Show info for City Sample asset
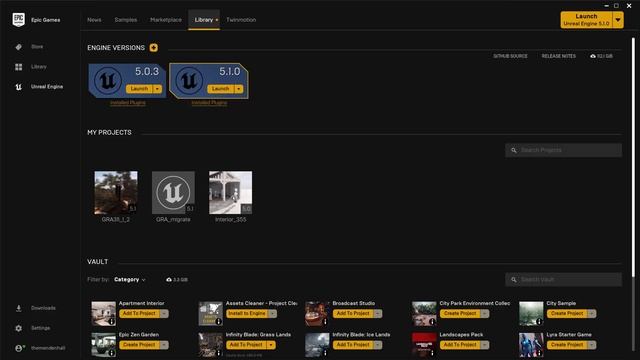Screen dimensions: 640x360 [539, 322]
